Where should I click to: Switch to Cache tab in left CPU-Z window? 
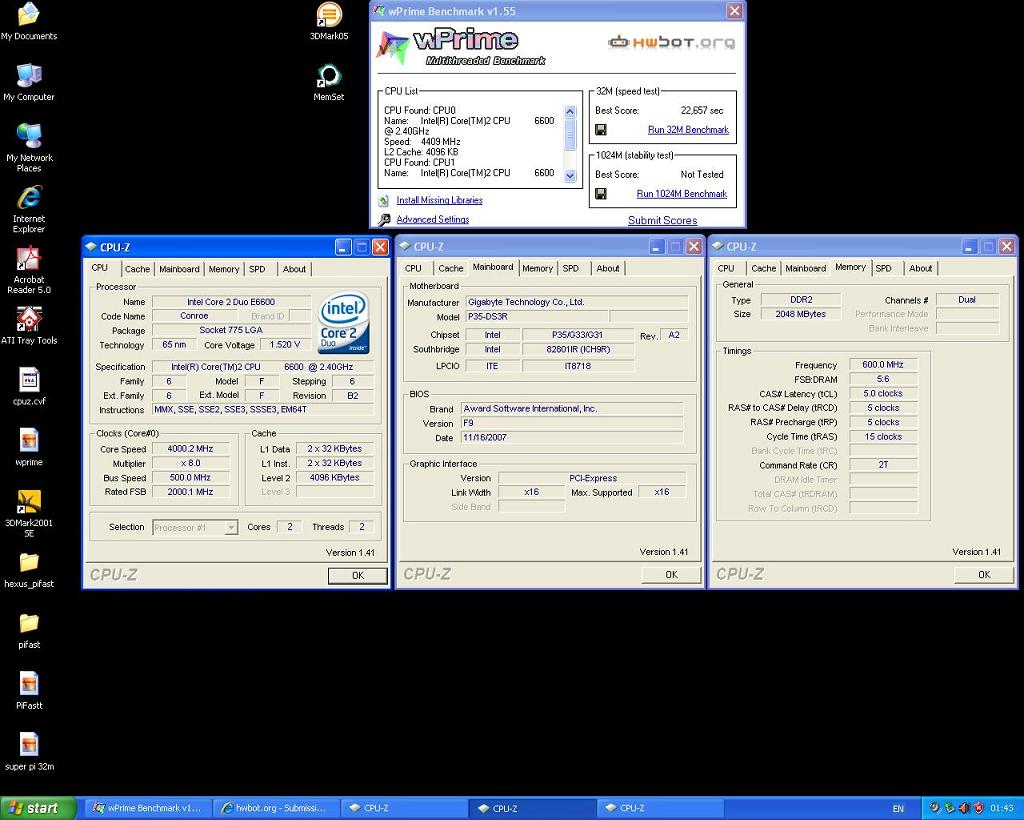137,269
